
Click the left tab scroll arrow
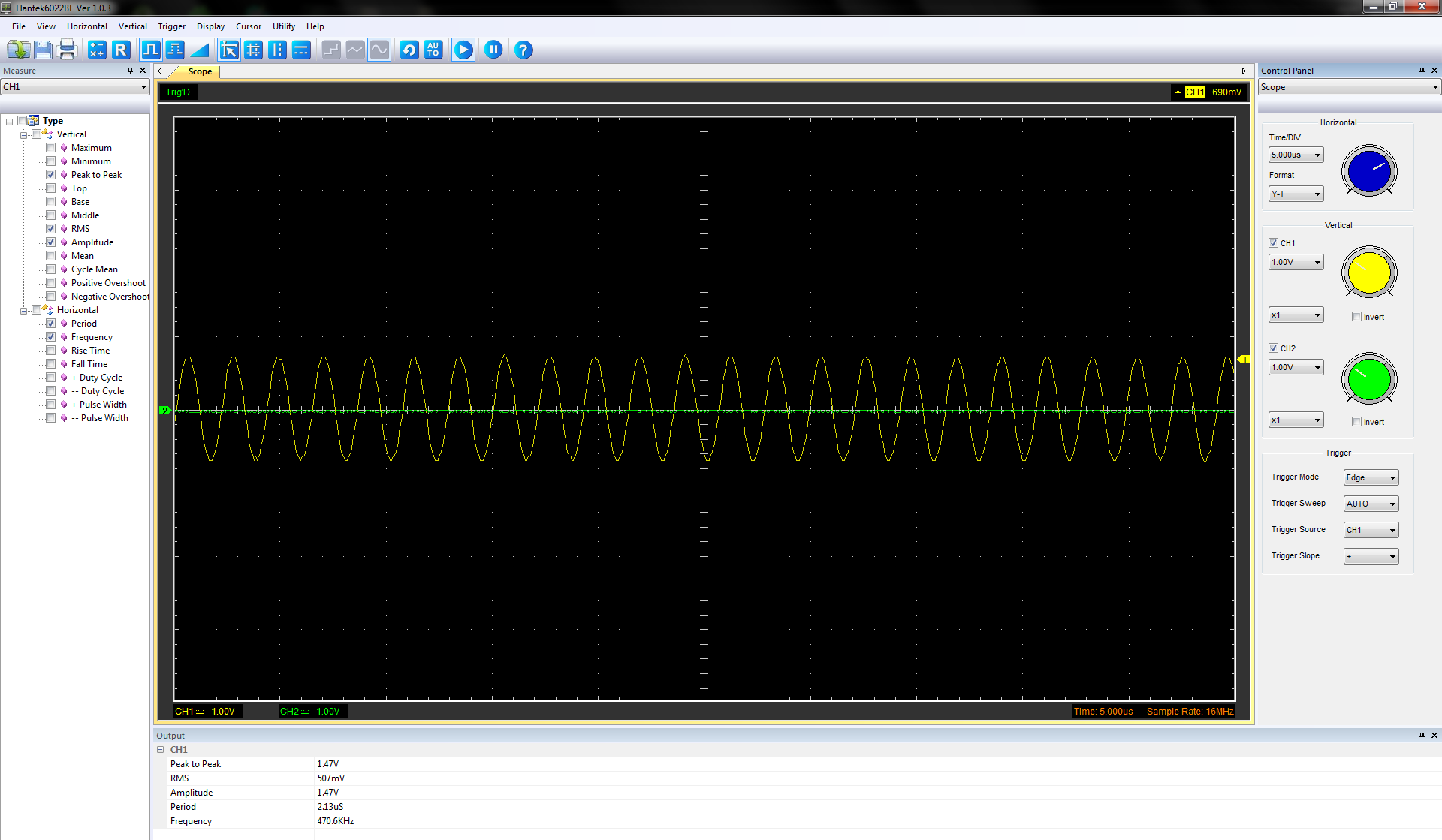(x=160, y=71)
